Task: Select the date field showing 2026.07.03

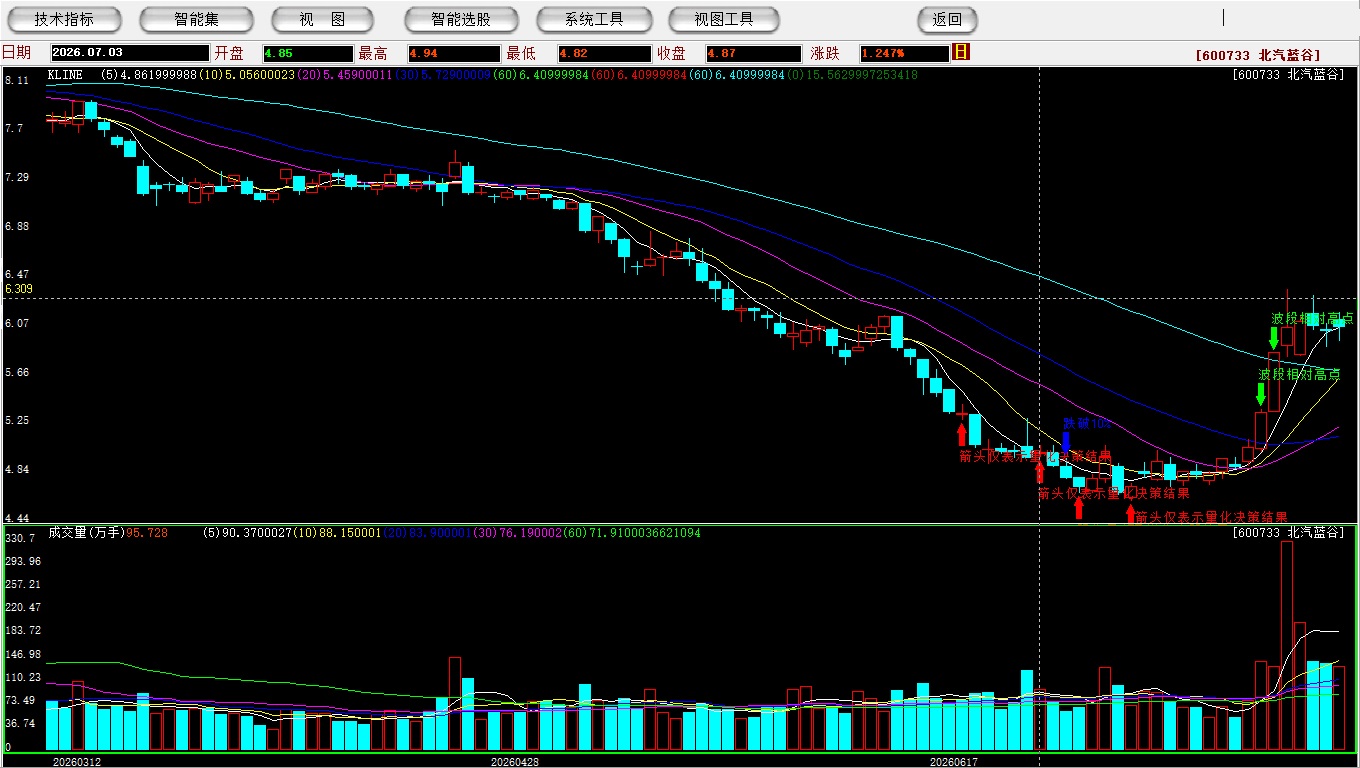Action: pos(129,53)
